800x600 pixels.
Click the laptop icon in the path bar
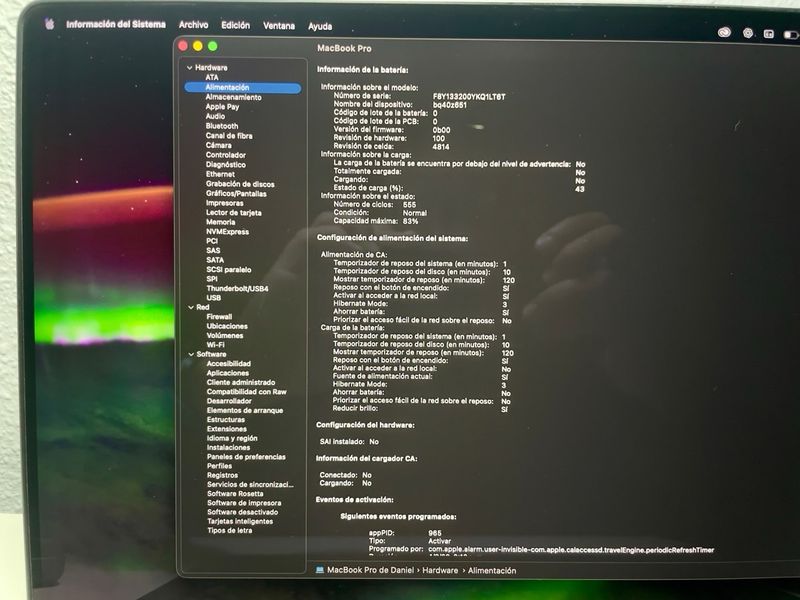click(320, 570)
